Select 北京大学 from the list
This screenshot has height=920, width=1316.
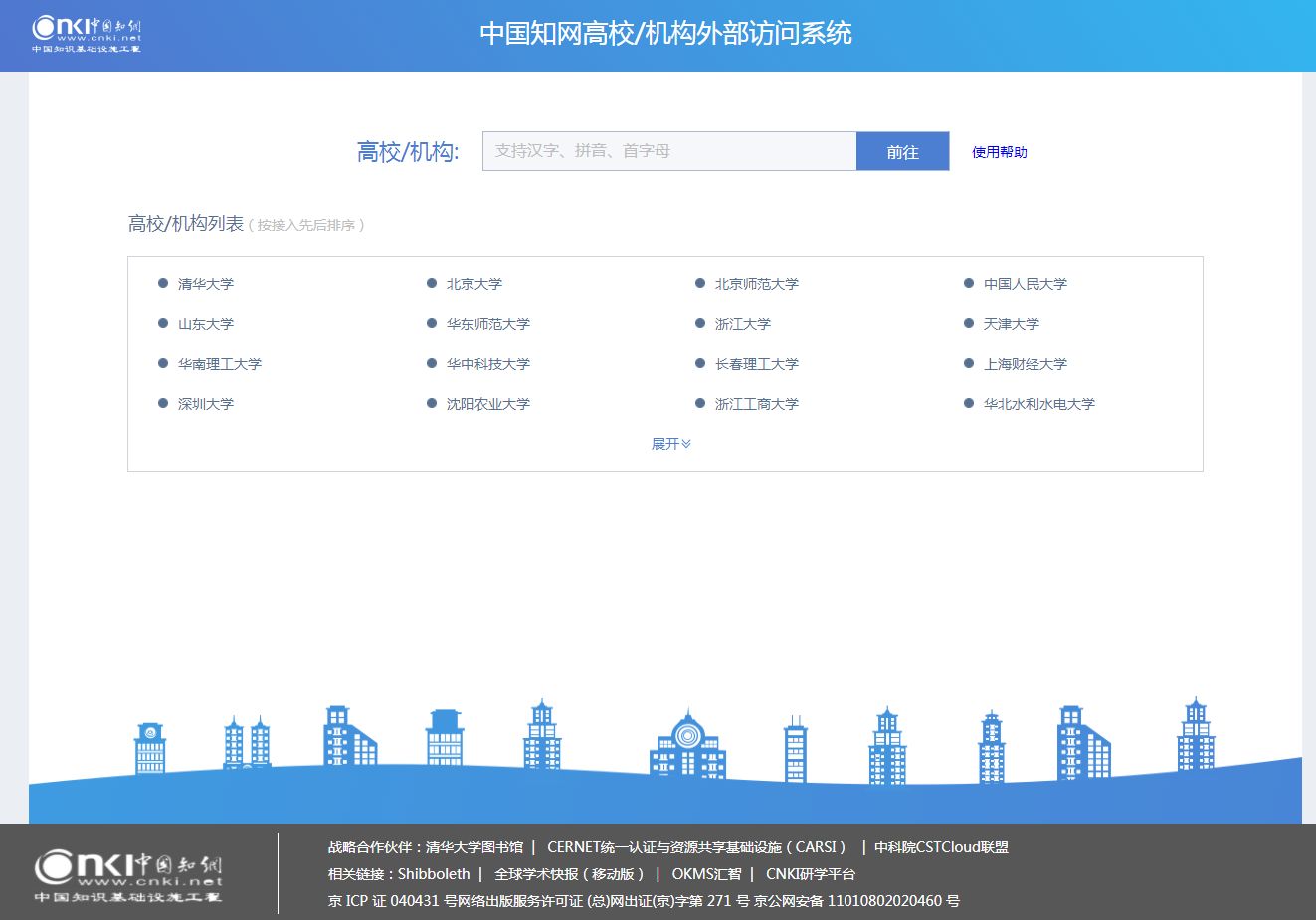(474, 284)
